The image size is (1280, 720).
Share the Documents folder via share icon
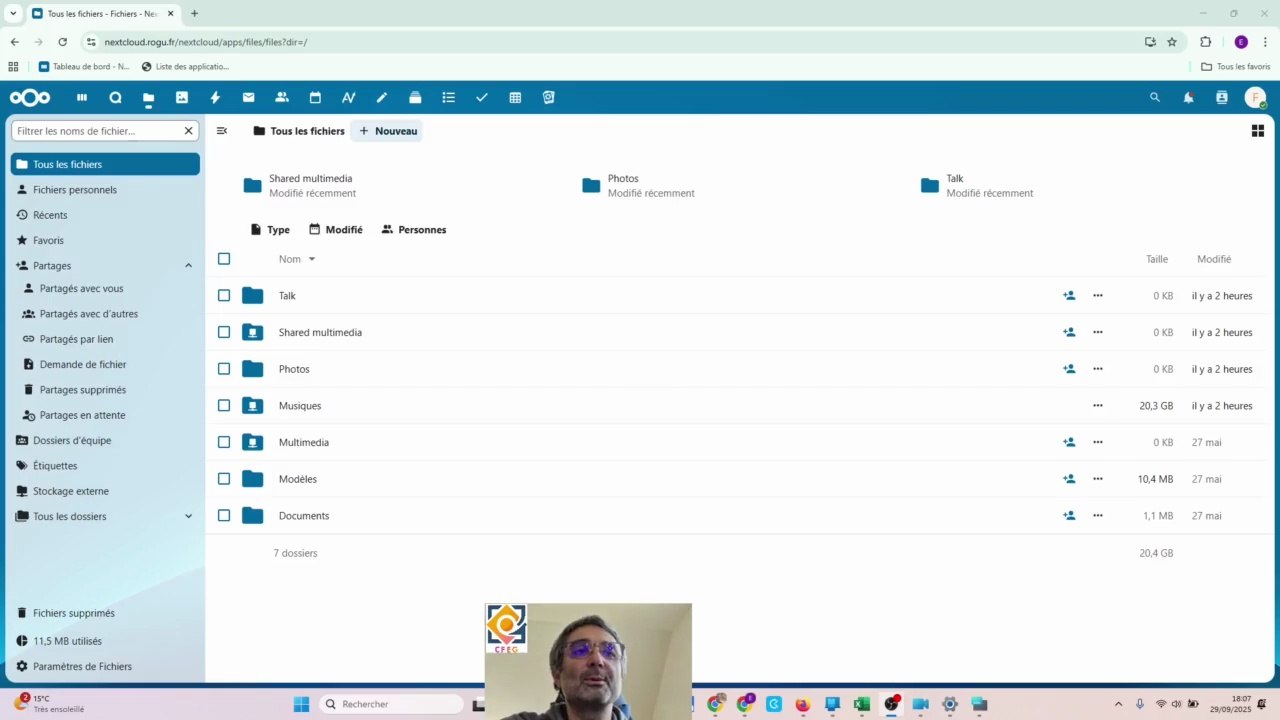tap(1069, 516)
